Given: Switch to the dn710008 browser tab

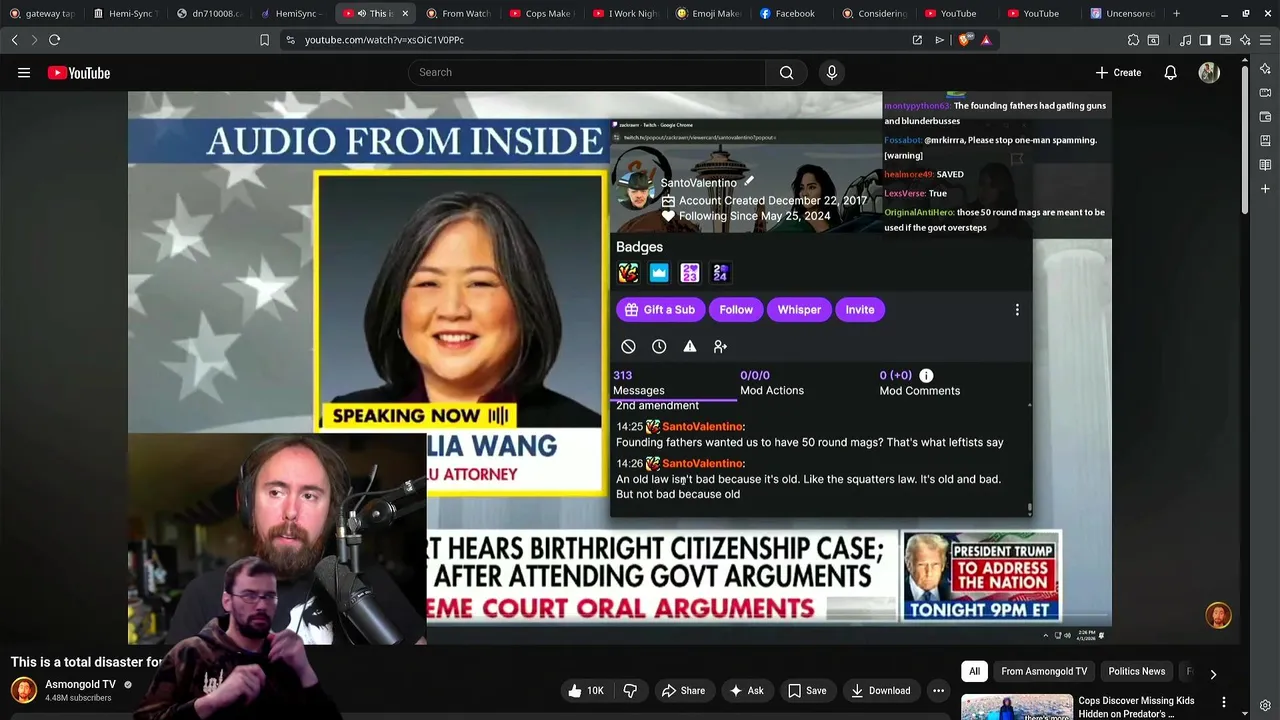Looking at the screenshot, I should (x=210, y=13).
